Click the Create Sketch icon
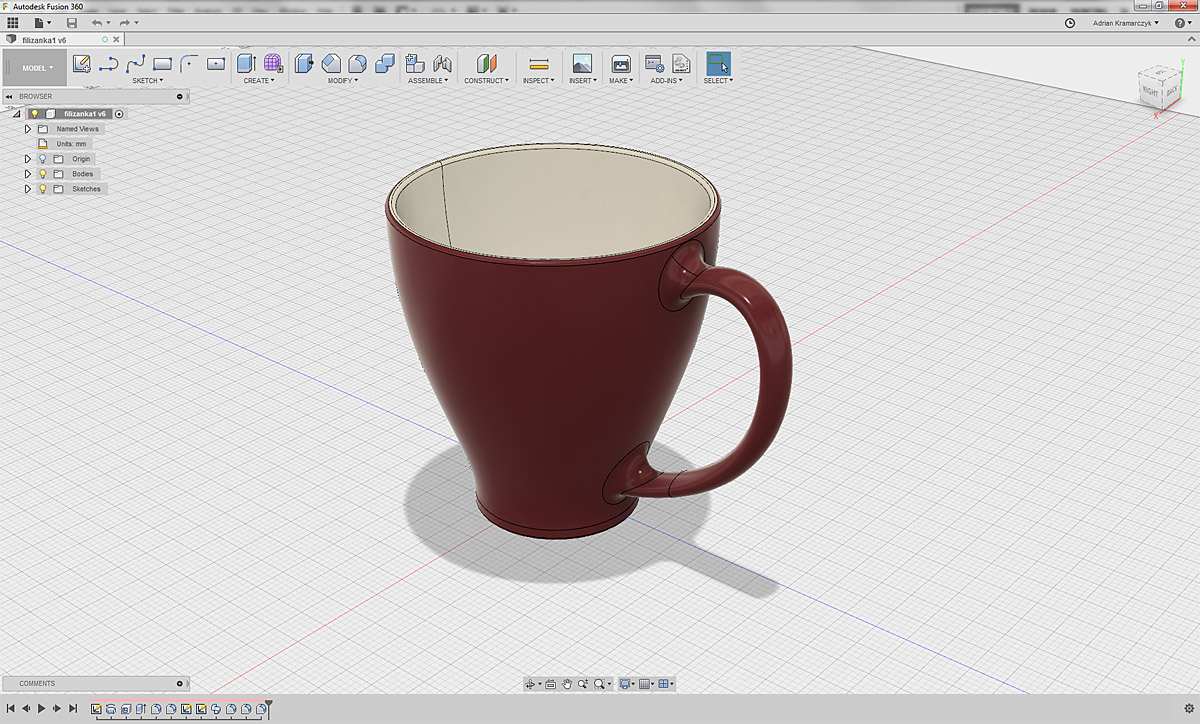 point(82,64)
